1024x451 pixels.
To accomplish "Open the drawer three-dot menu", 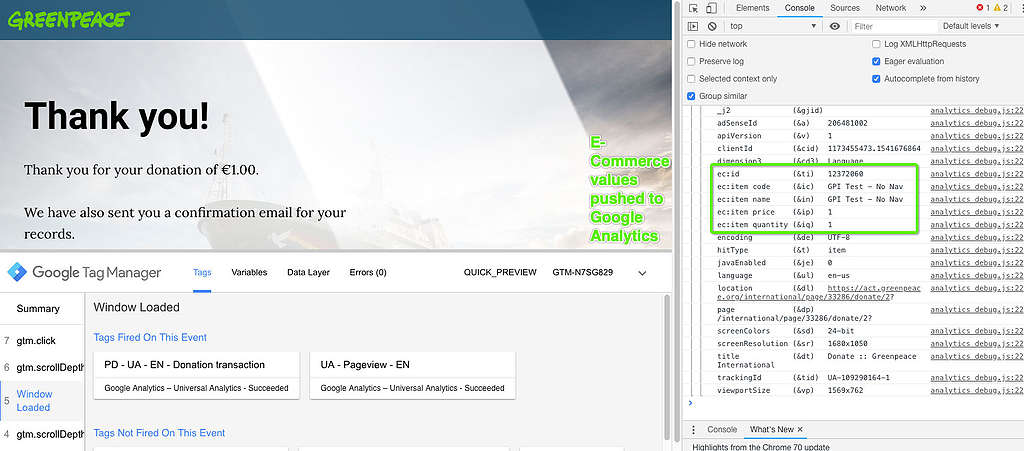I will [x=694, y=429].
